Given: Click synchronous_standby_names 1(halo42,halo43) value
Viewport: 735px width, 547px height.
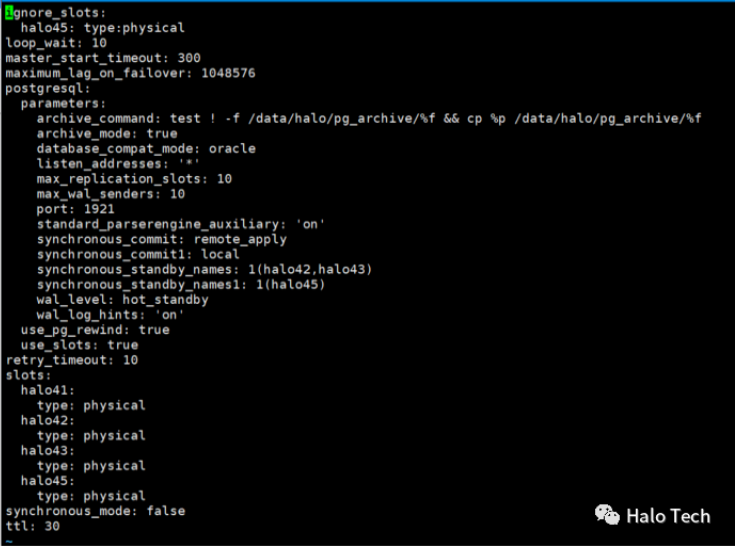Looking at the screenshot, I should (x=310, y=270).
